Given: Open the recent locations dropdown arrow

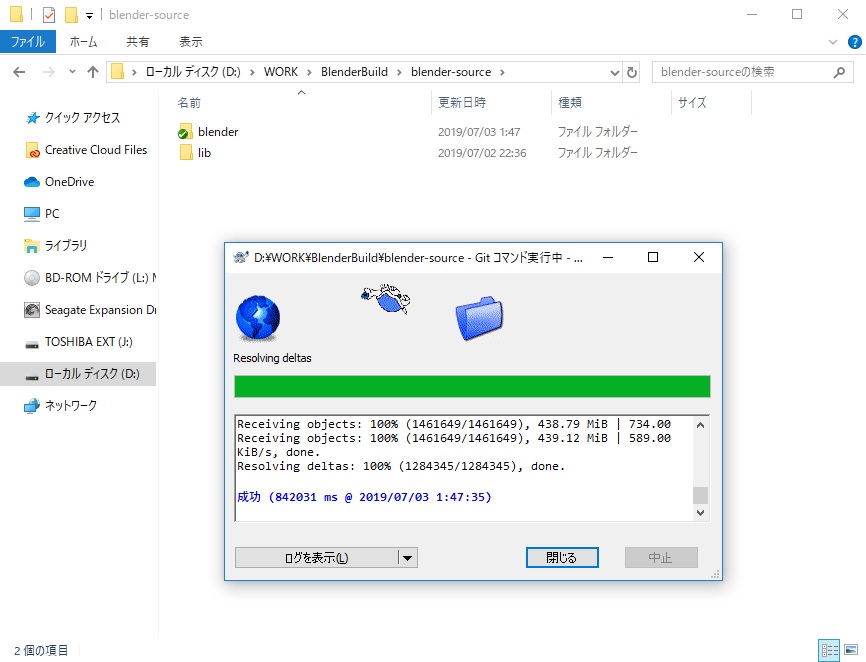Looking at the screenshot, I should (72, 72).
